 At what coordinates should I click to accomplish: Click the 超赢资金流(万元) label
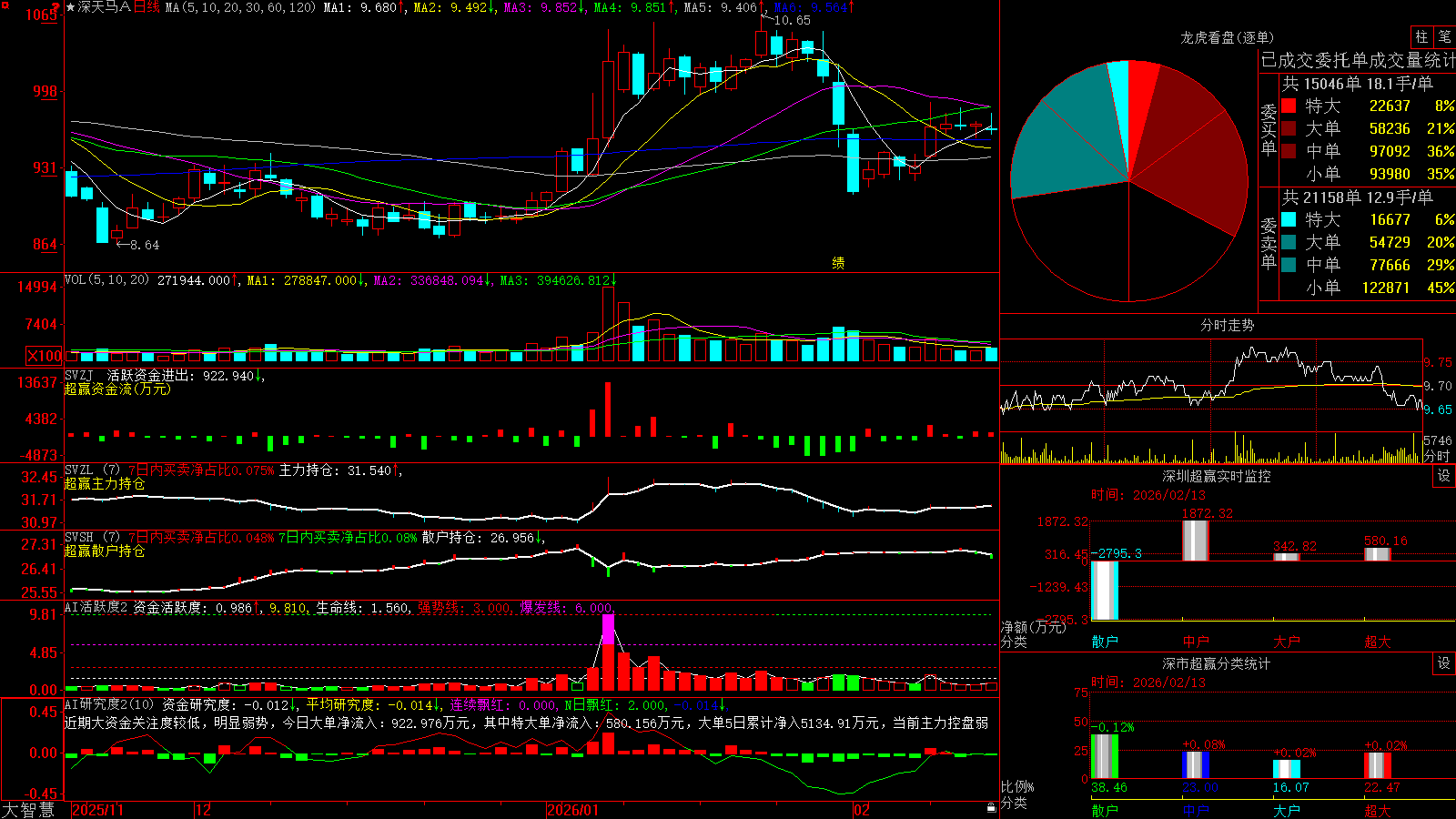pos(117,389)
